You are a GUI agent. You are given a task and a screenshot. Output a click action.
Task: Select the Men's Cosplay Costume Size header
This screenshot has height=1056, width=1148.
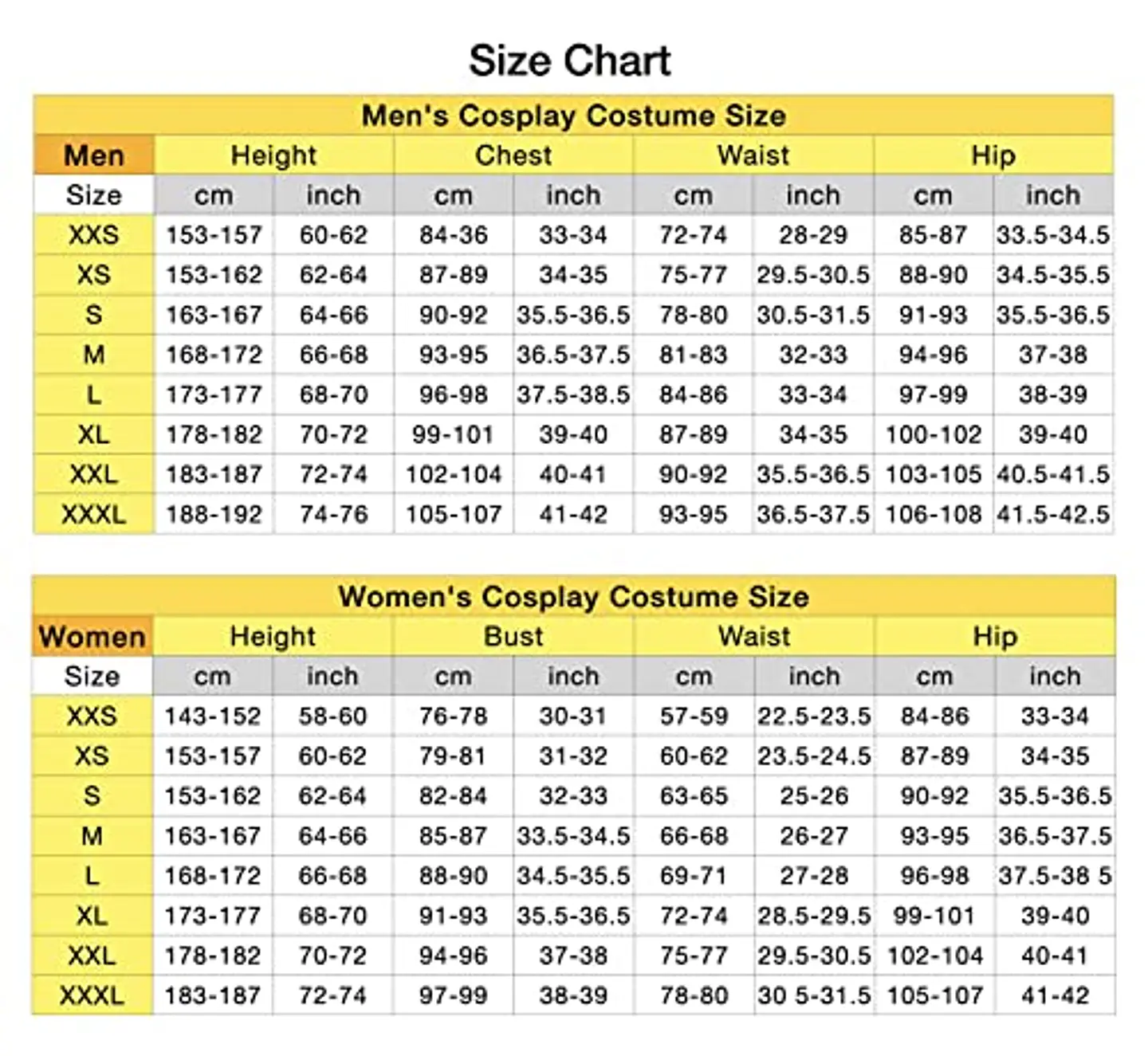point(573,116)
